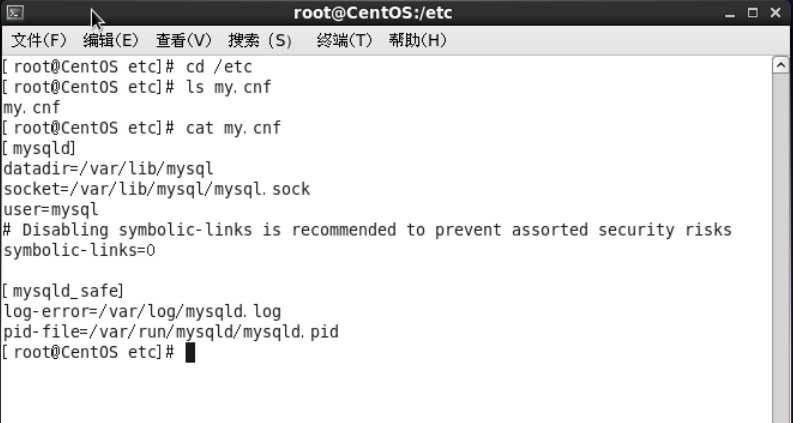
Task: Click the scrollbar up arrow
Action: pos(780,66)
